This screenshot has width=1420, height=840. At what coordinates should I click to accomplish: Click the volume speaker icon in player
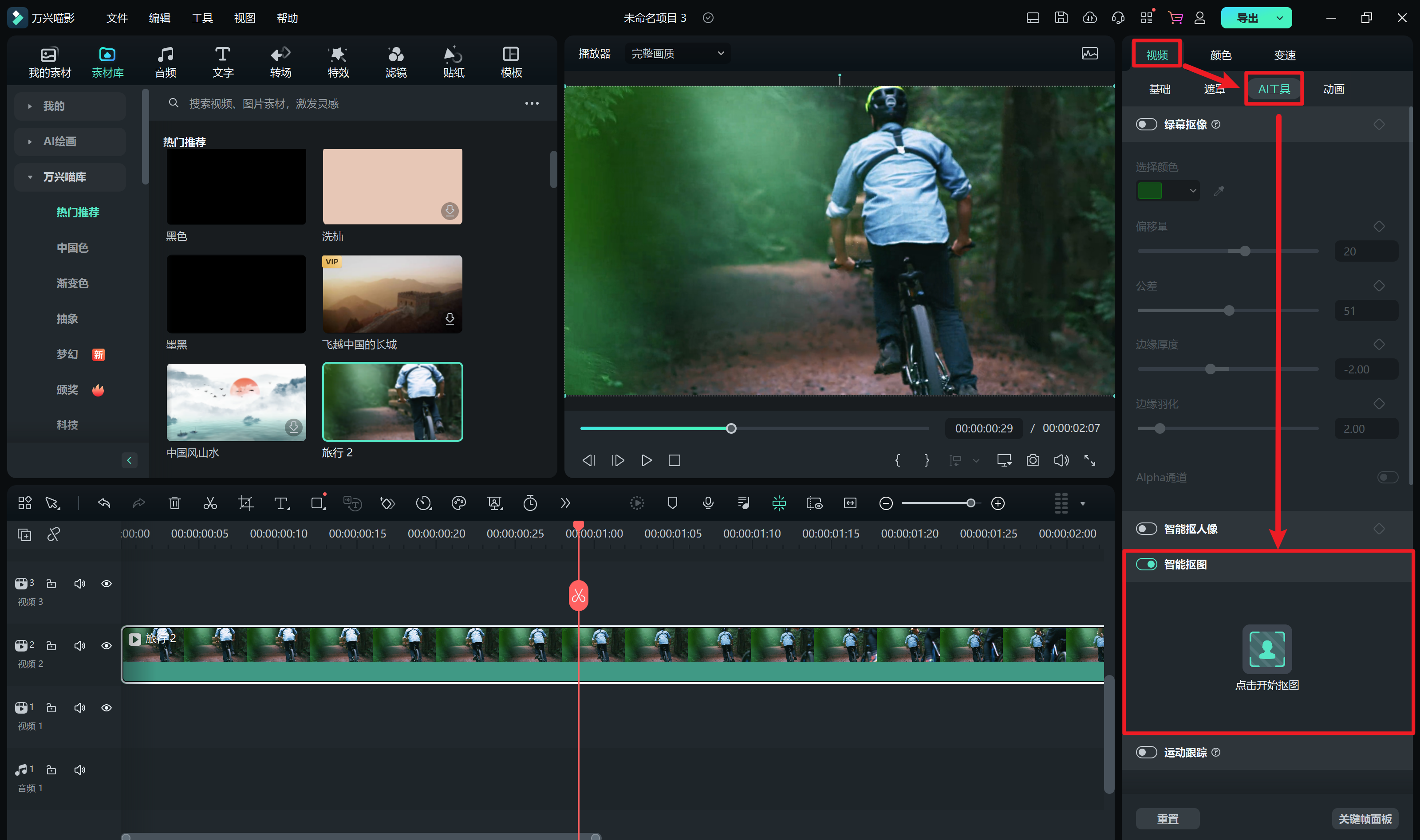[1061, 460]
